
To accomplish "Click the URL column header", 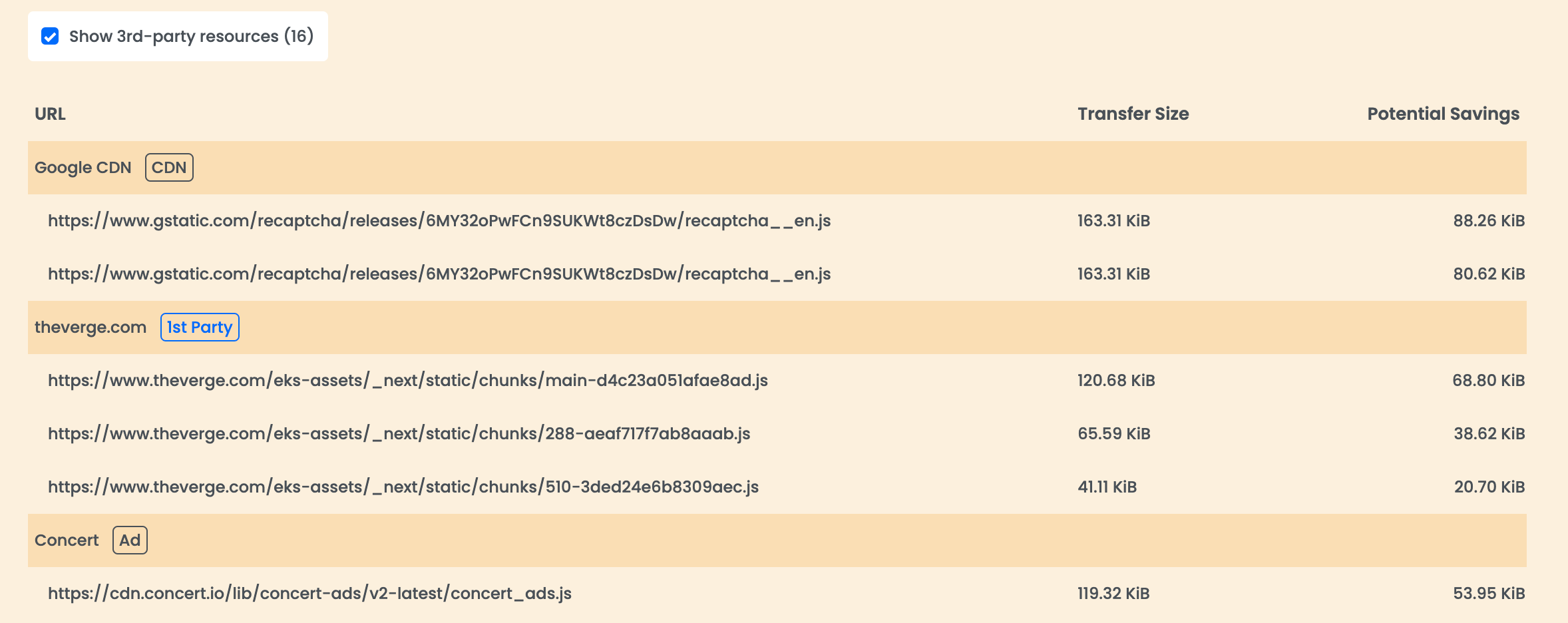I will point(50,114).
